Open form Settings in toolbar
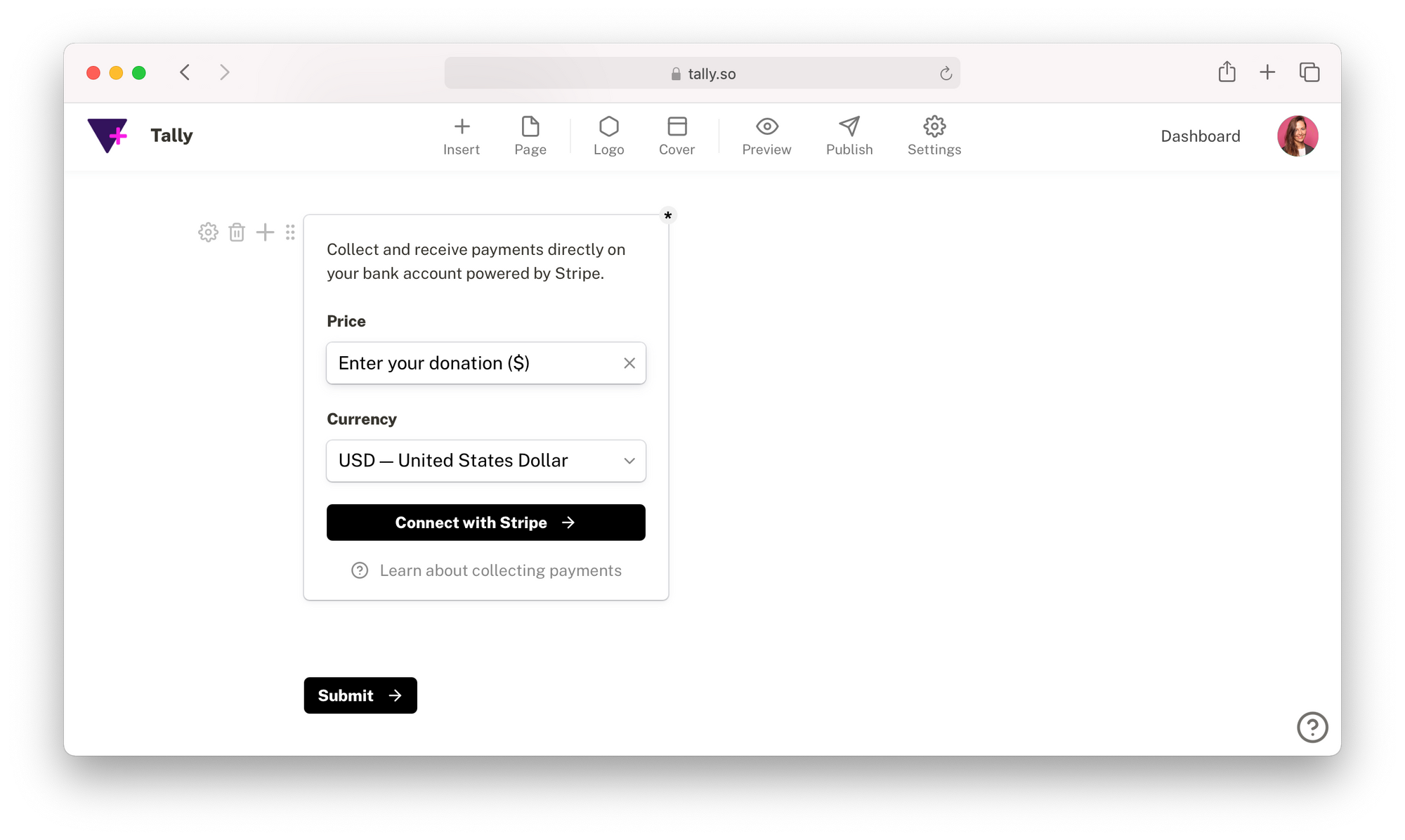This screenshot has height=840, width=1405. (934, 136)
